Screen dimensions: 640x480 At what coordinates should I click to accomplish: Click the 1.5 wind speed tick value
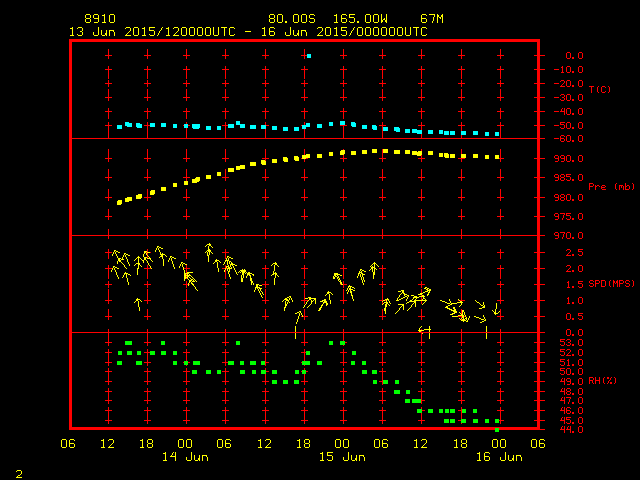pos(574,285)
